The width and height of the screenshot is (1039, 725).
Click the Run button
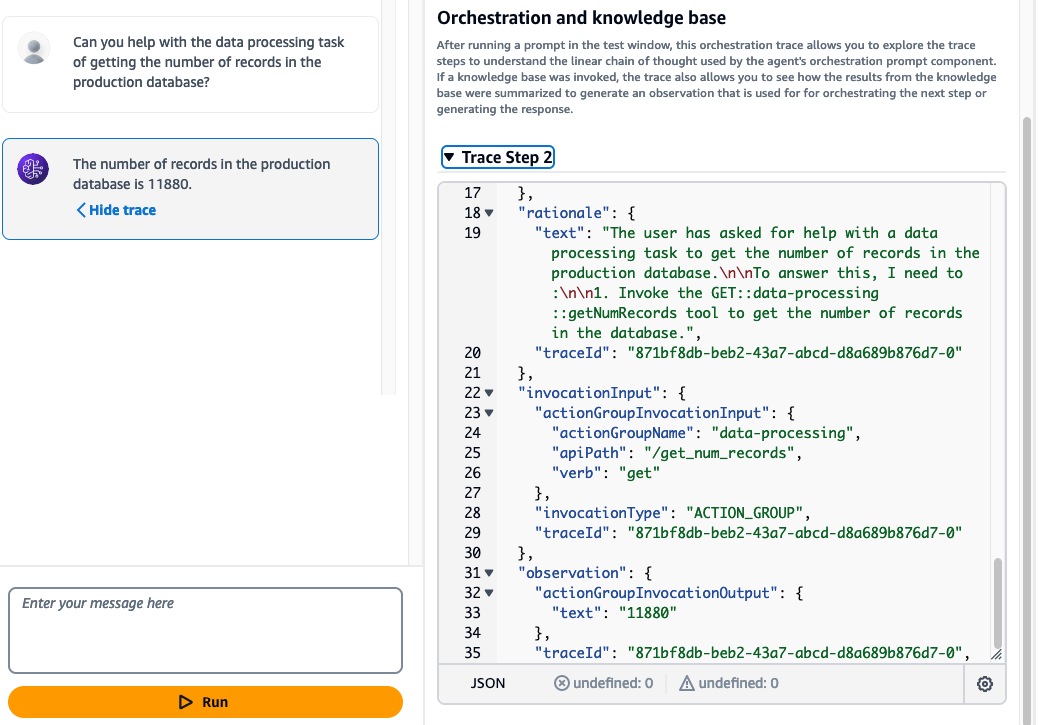point(205,702)
